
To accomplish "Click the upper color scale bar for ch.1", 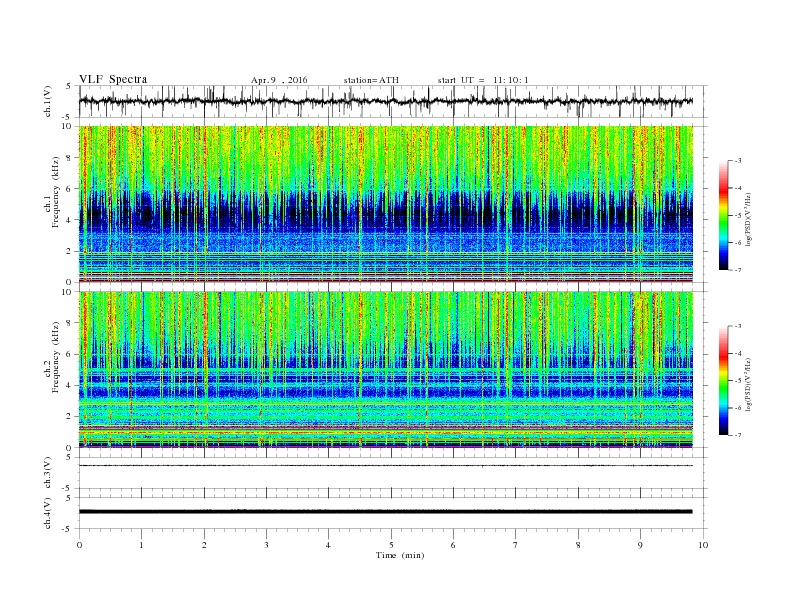I will [x=723, y=216].
